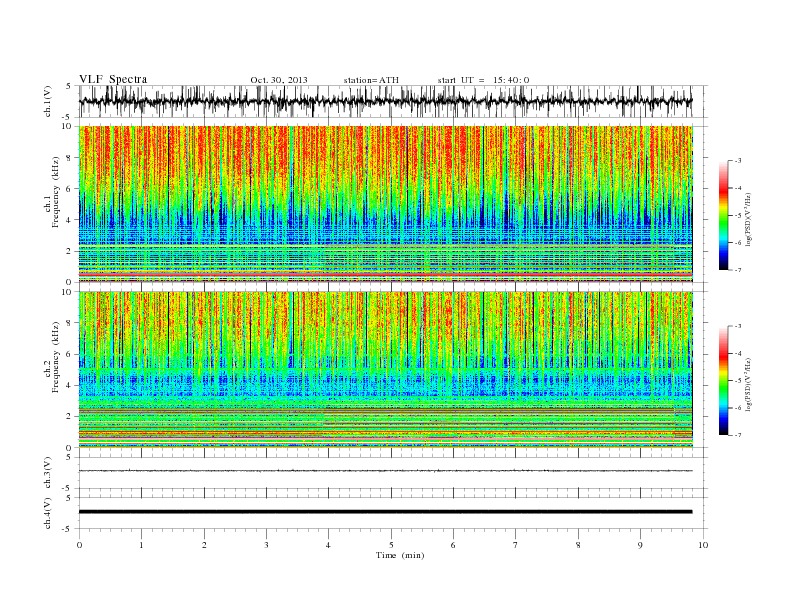Click the upper log(PSD)(V²/Hz) colorbar label
792x612 pixels.
click(x=748, y=219)
